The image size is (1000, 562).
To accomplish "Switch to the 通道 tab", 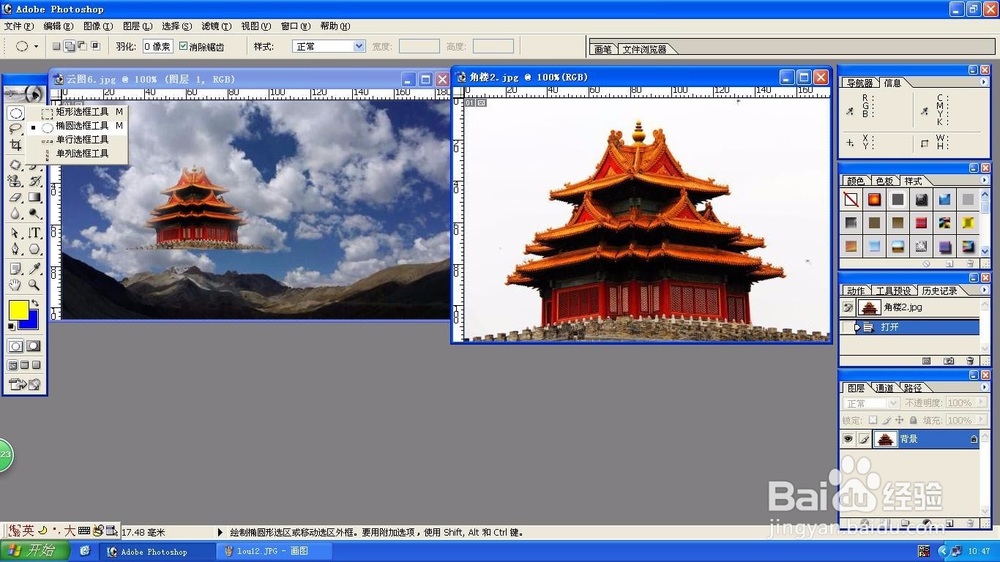I will [x=884, y=388].
